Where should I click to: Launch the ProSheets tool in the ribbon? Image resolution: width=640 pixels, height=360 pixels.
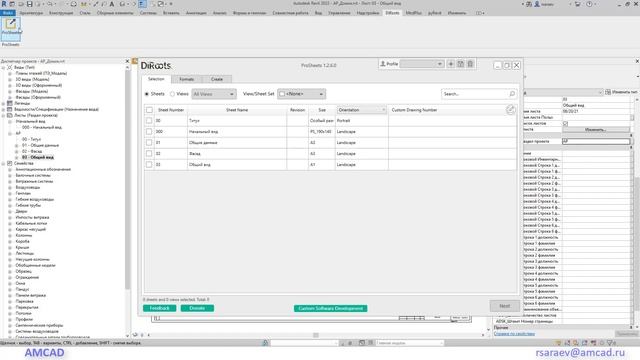point(11,28)
